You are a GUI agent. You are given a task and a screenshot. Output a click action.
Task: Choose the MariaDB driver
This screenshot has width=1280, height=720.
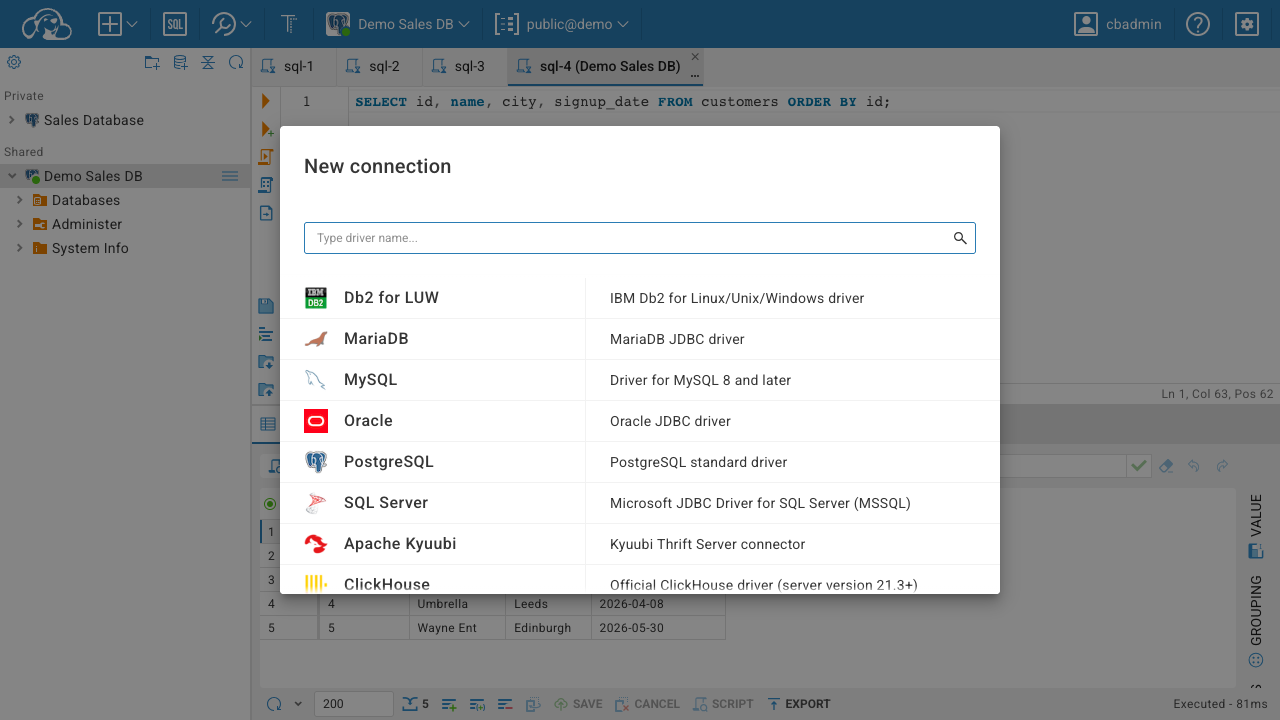point(640,339)
